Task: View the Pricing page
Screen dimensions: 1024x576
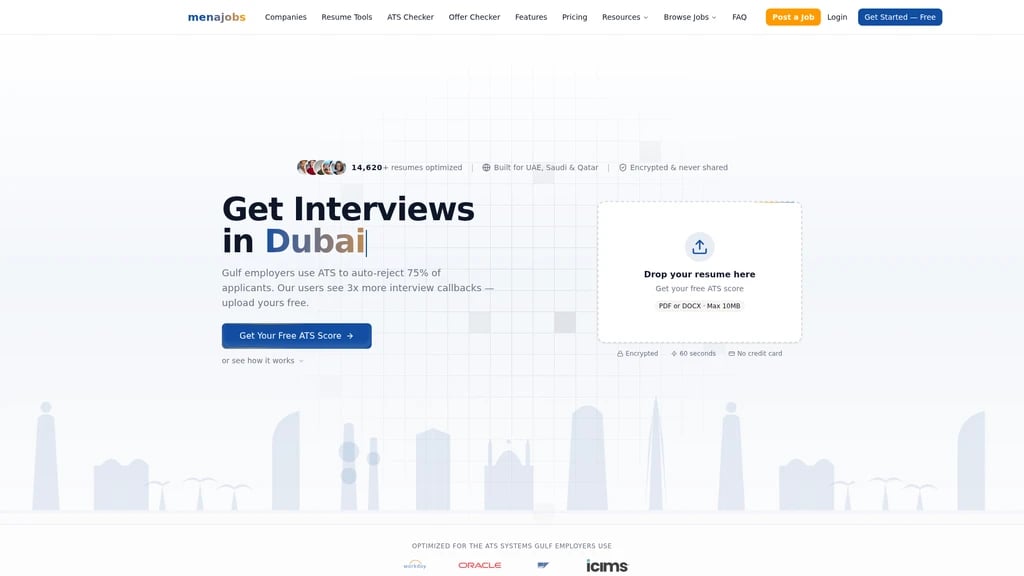Action: click(575, 17)
